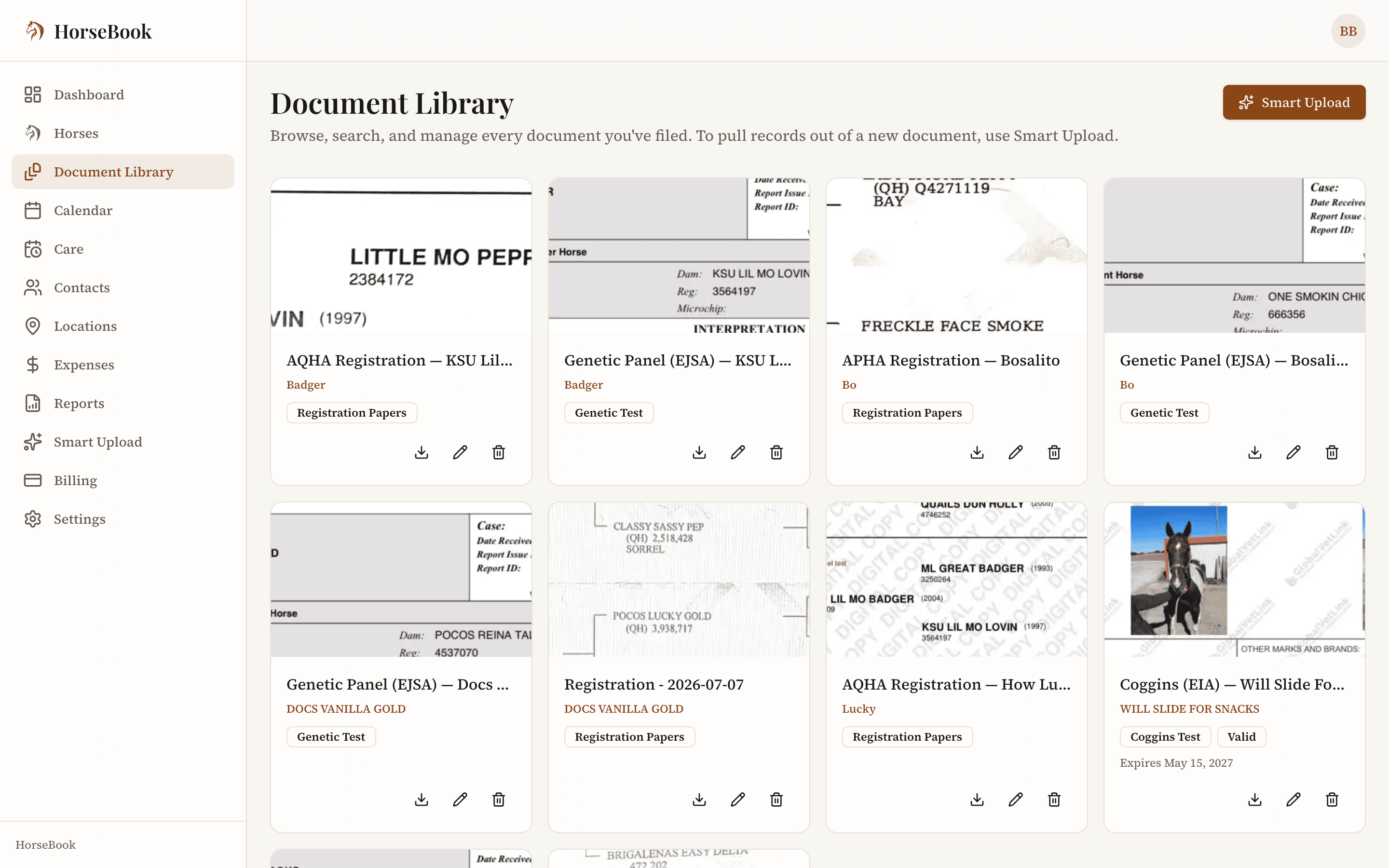This screenshot has width=1389, height=868.
Task: Download the Coggins (EIA) document
Action: click(1255, 800)
